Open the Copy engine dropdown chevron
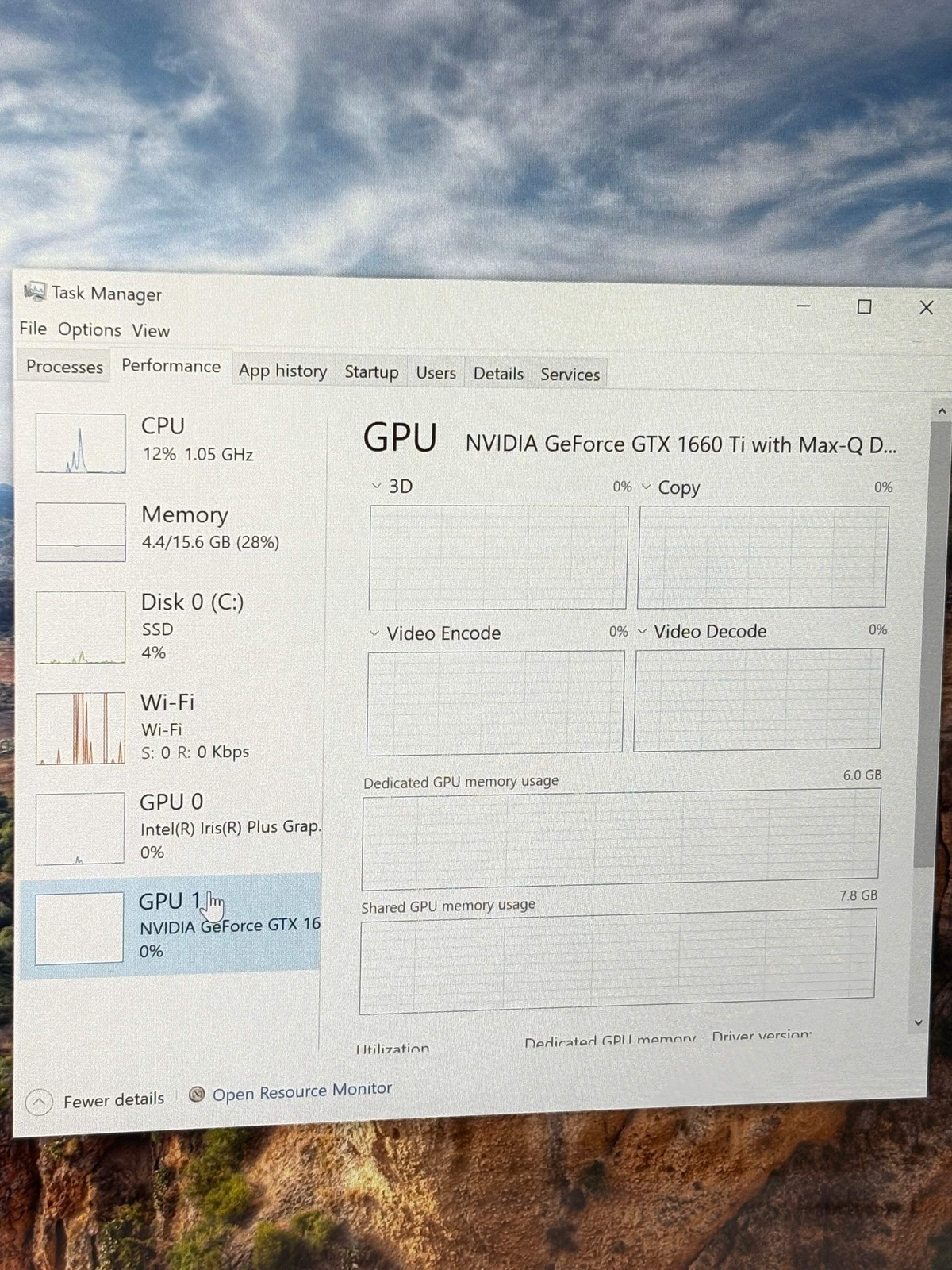This screenshot has width=952, height=1270. [646, 486]
